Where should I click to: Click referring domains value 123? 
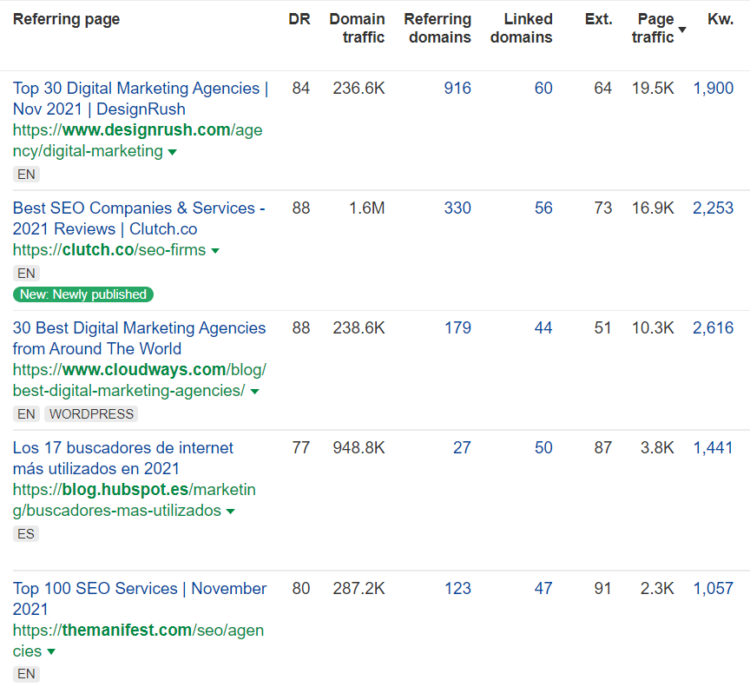coord(458,588)
